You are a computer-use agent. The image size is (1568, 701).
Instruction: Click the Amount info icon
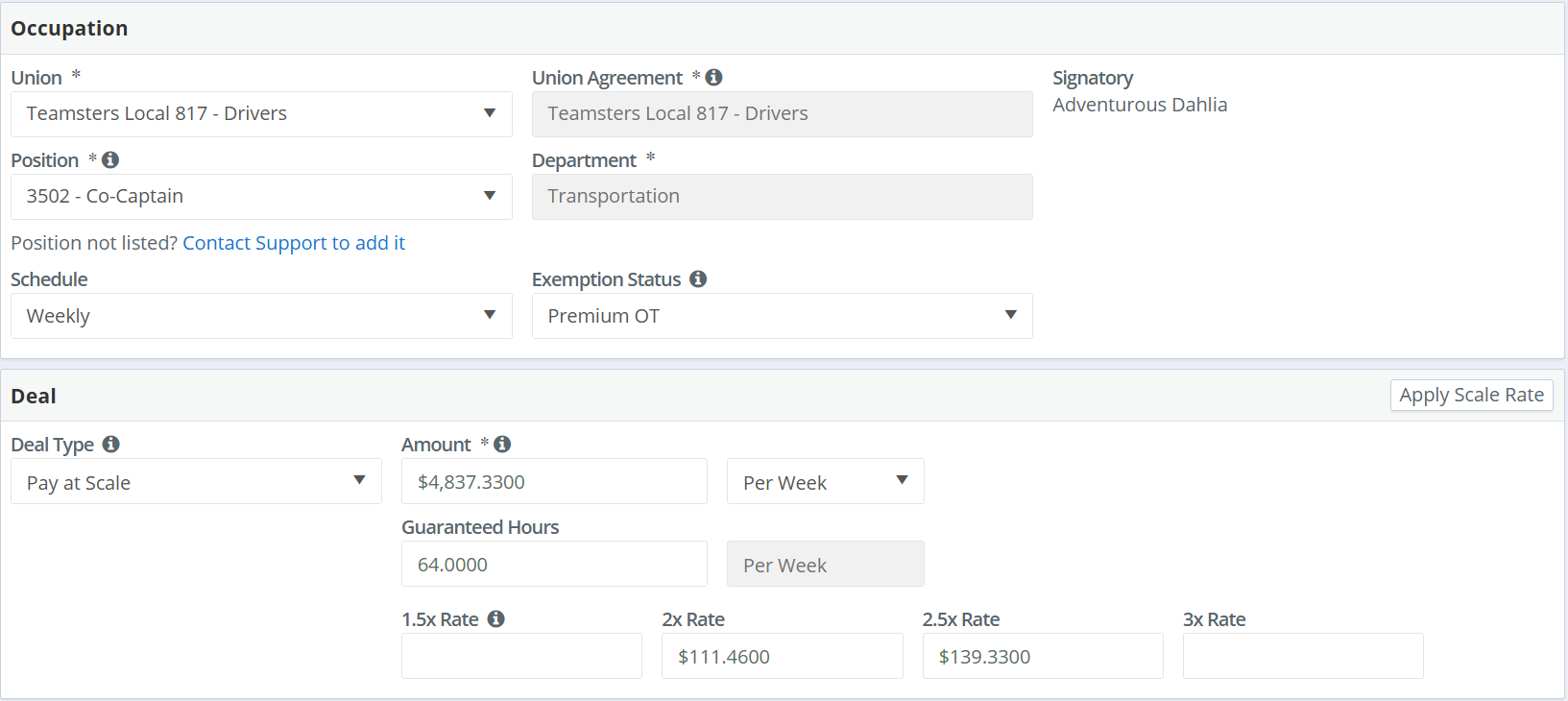pos(502,445)
